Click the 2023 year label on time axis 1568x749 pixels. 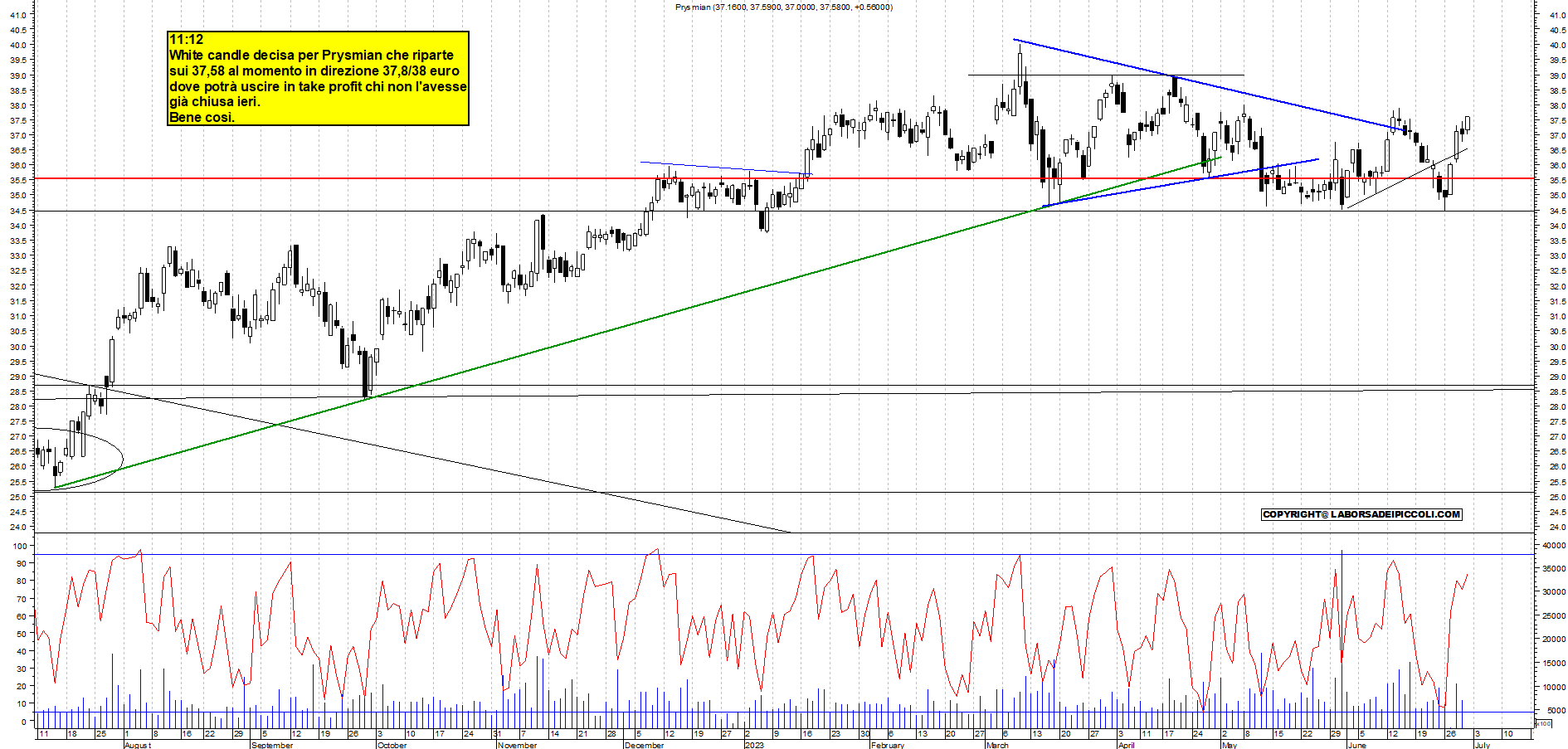pyautogui.click(x=754, y=745)
